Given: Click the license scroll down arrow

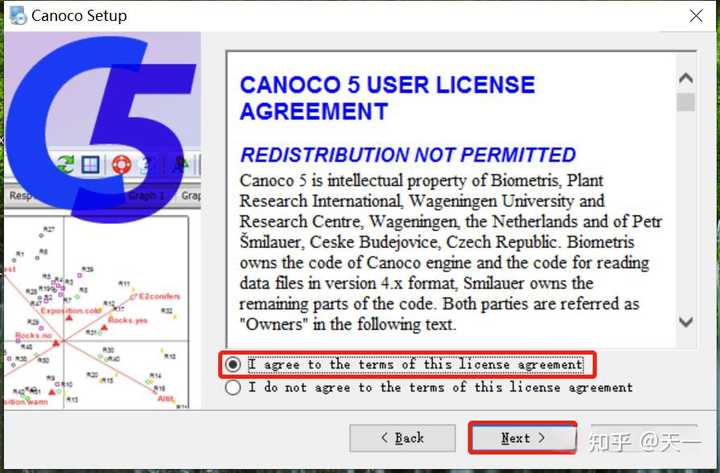Looking at the screenshot, I should 686,321.
